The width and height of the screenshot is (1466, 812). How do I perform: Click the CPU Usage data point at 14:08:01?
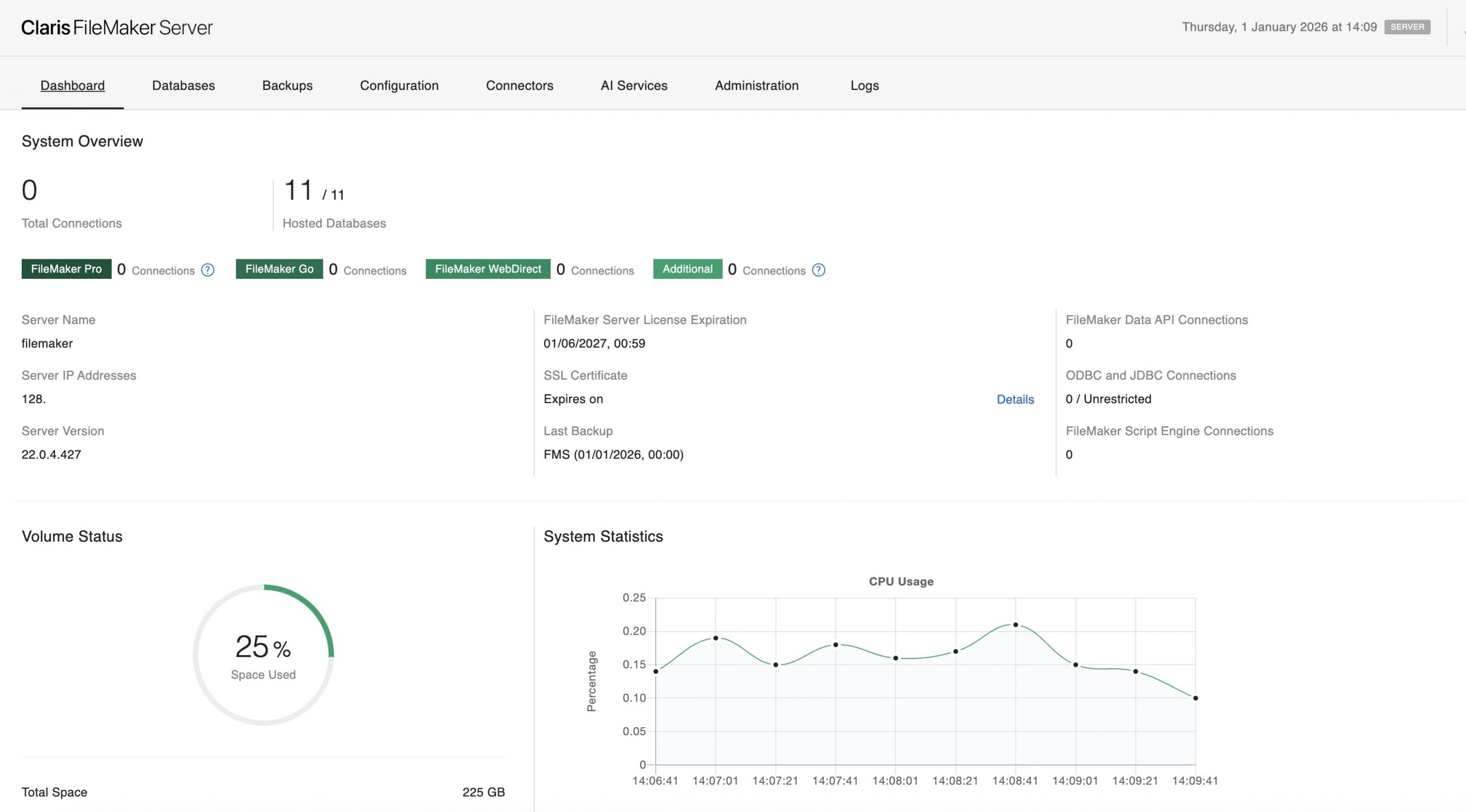[896, 658]
